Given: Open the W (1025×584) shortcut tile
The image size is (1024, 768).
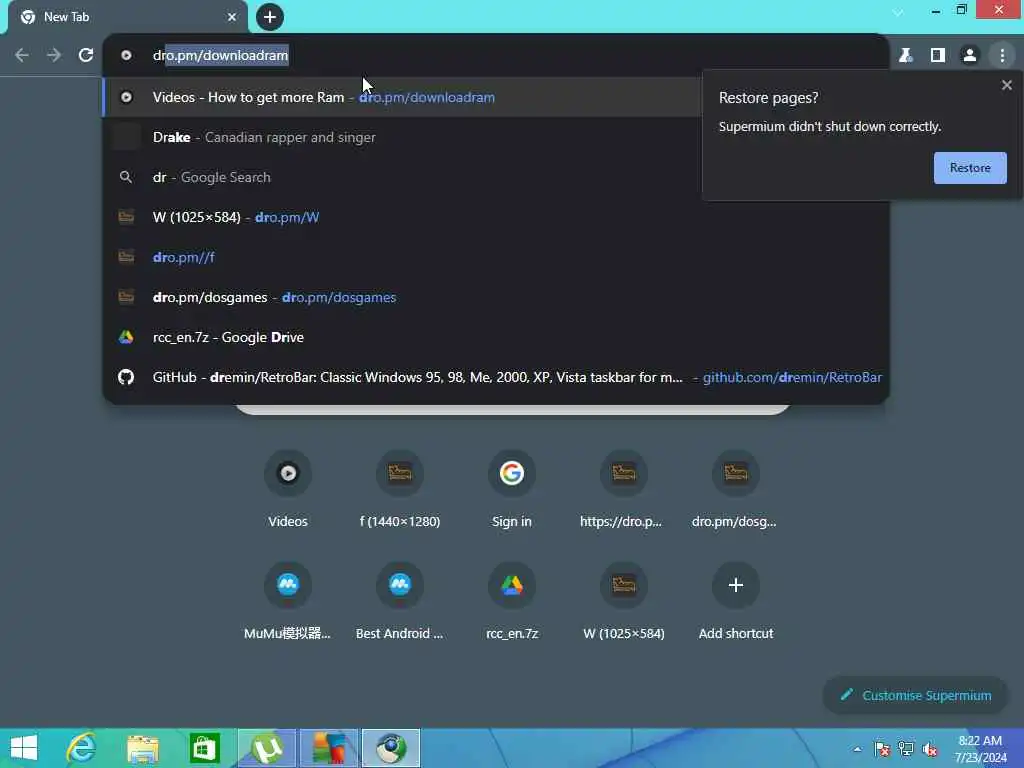Looking at the screenshot, I should (624, 601).
